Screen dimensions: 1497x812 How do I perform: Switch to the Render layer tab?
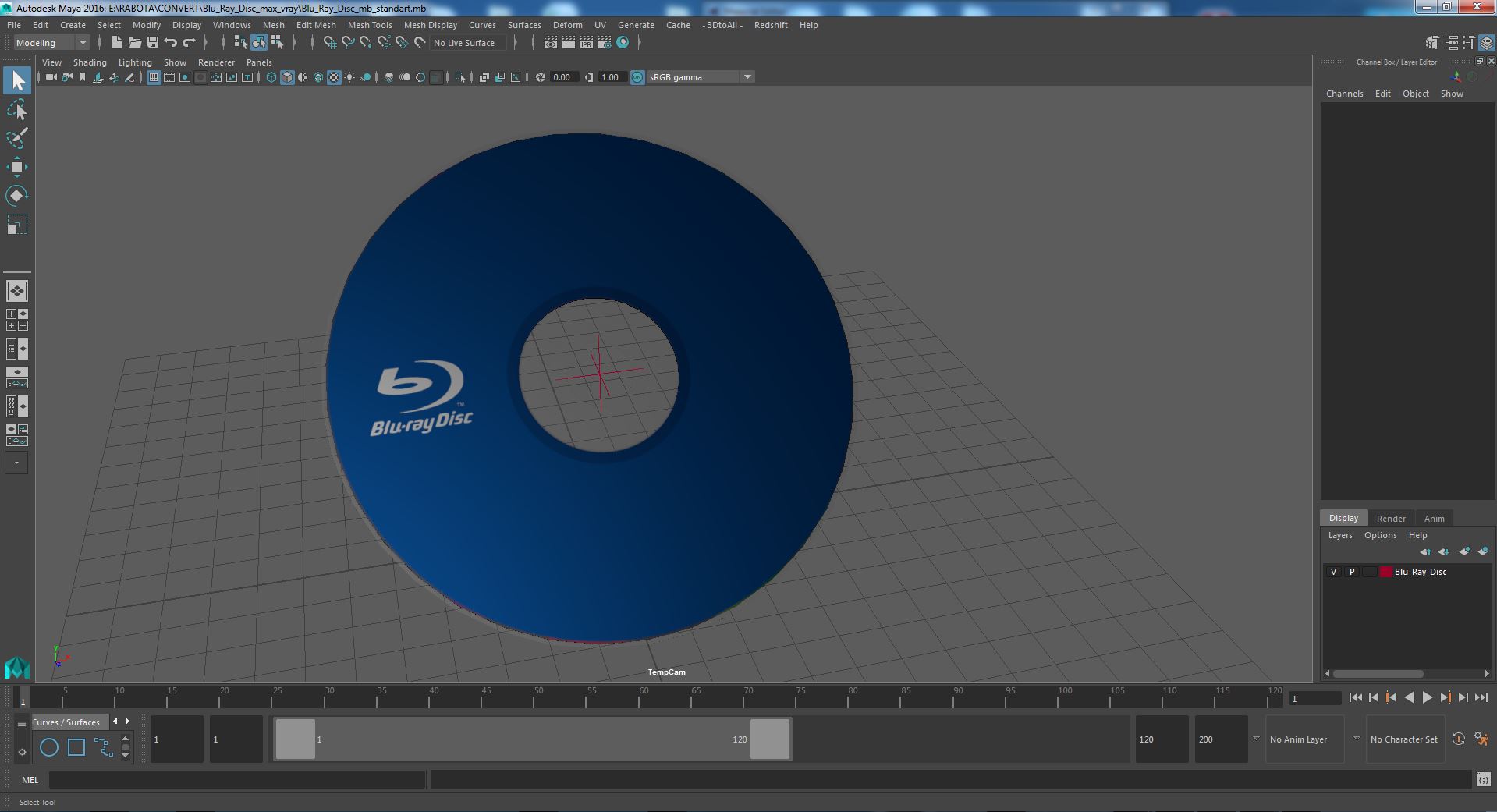pos(1391,519)
